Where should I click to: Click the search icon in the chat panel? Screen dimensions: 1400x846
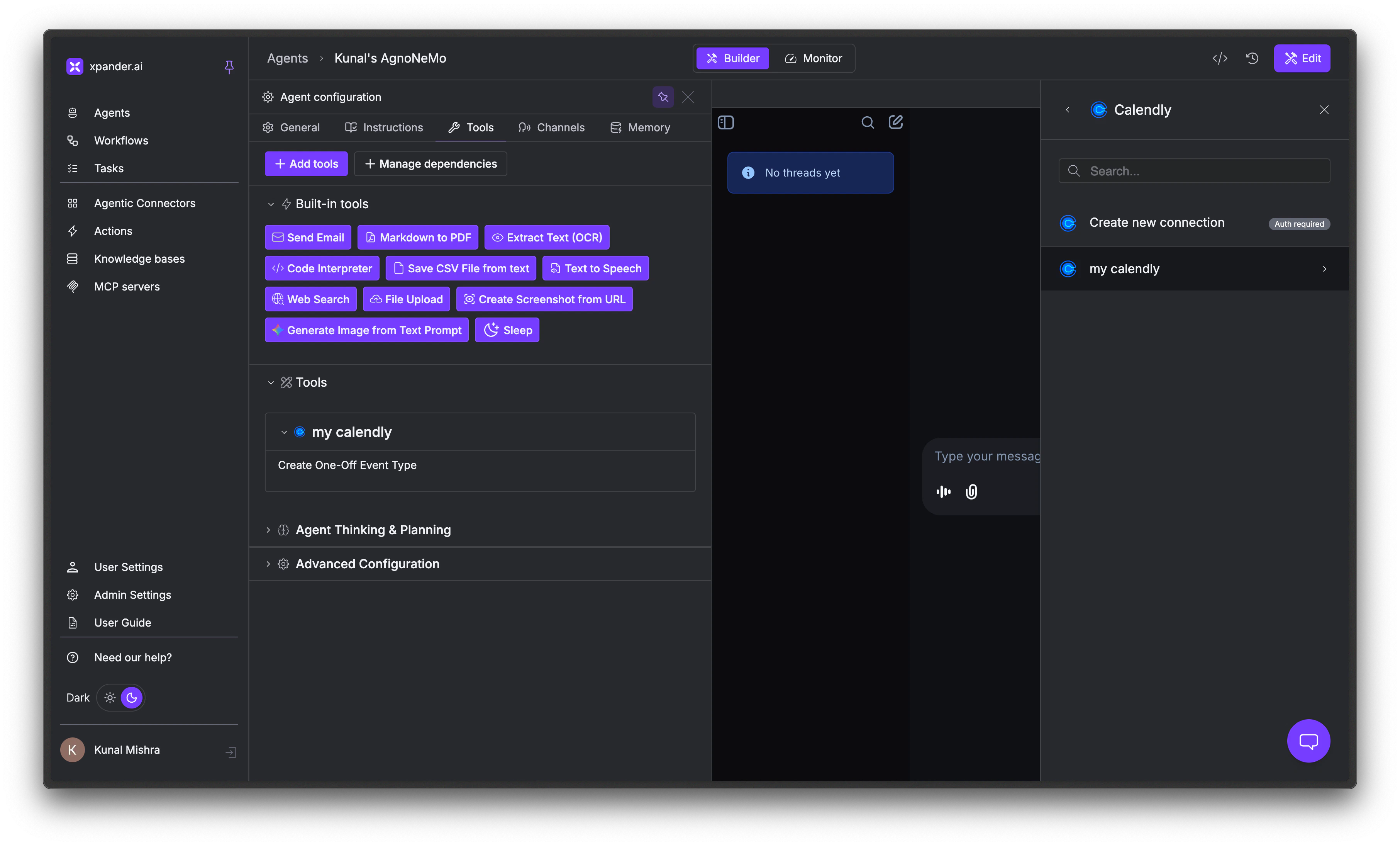868,122
